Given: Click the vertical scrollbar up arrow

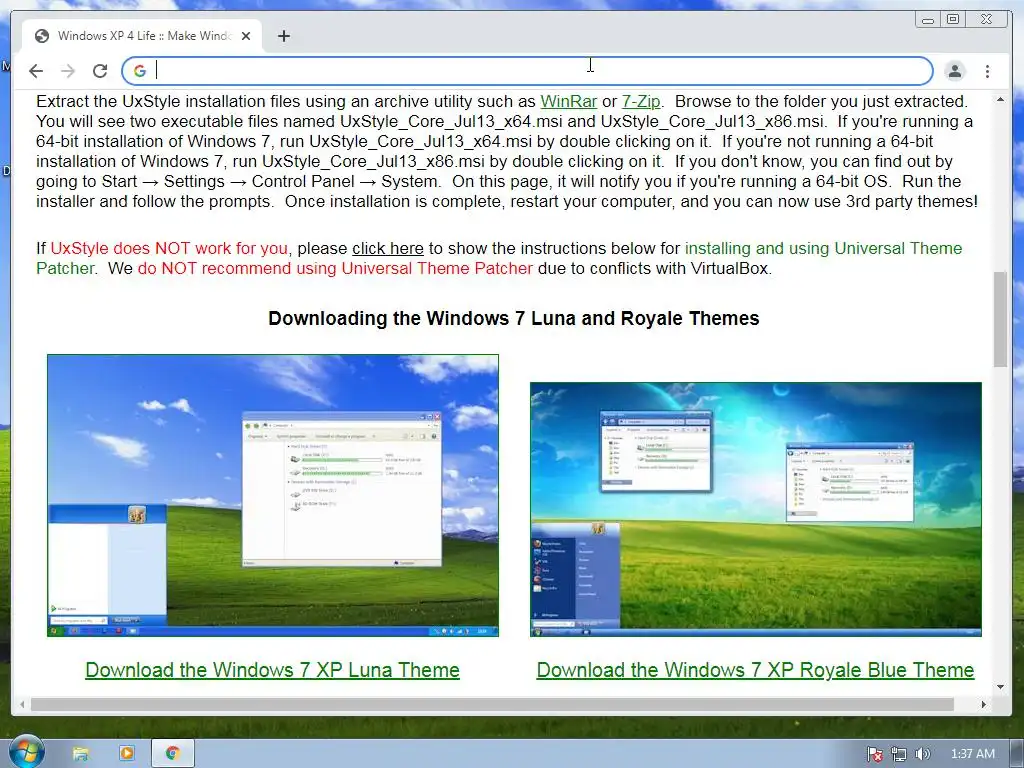Looking at the screenshot, I should (1000, 99).
